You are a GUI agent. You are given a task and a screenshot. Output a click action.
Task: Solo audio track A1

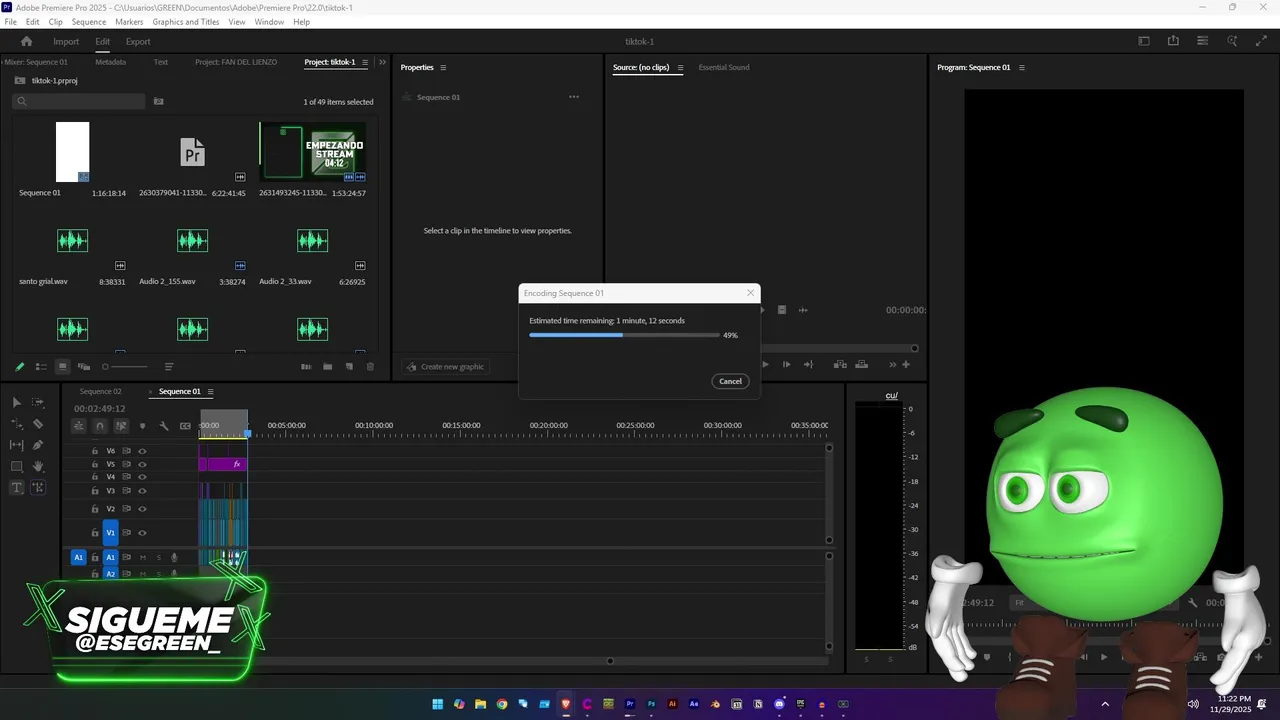(x=158, y=557)
